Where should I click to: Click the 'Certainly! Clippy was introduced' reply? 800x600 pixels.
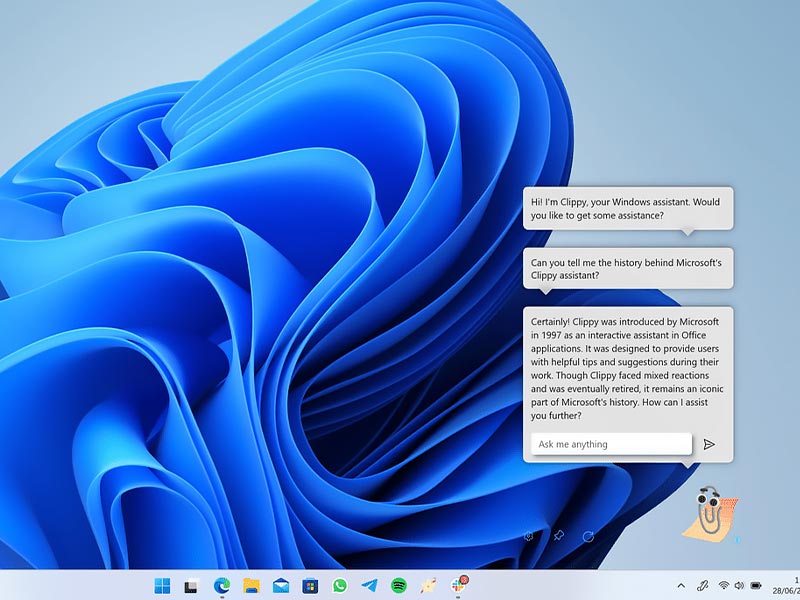point(628,368)
